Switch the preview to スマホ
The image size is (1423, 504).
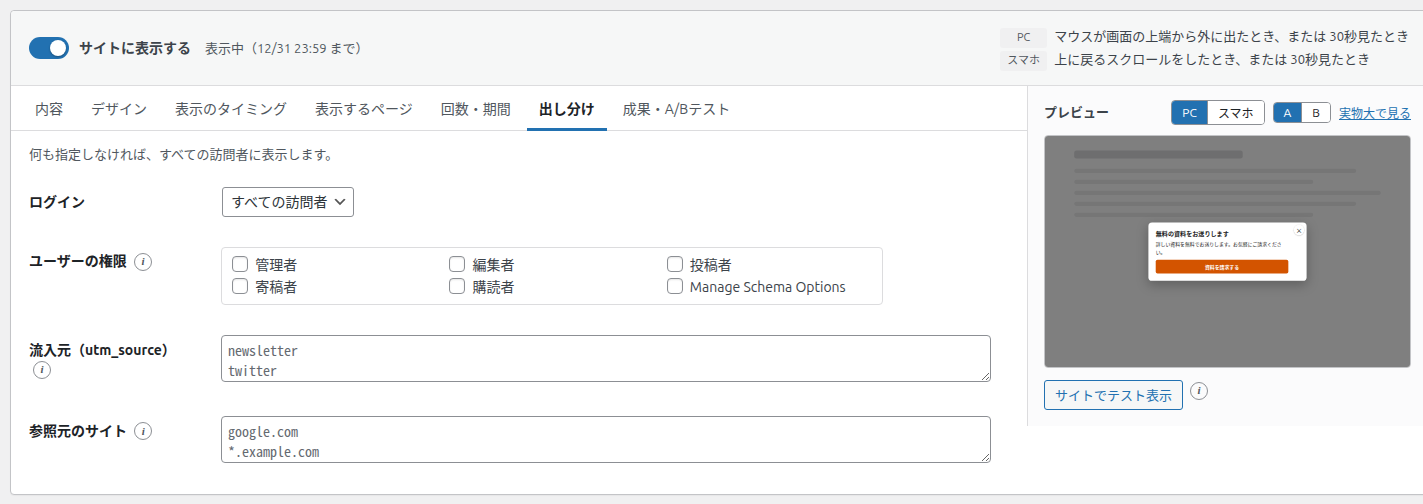[1236, 113]
